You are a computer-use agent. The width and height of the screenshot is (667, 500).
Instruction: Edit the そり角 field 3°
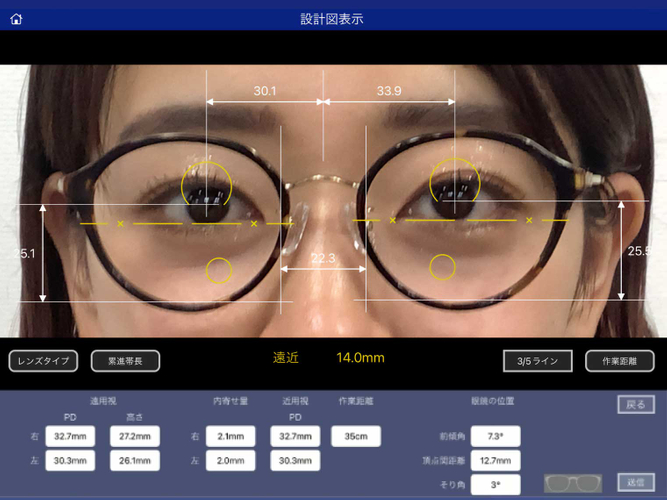point(496,485)
